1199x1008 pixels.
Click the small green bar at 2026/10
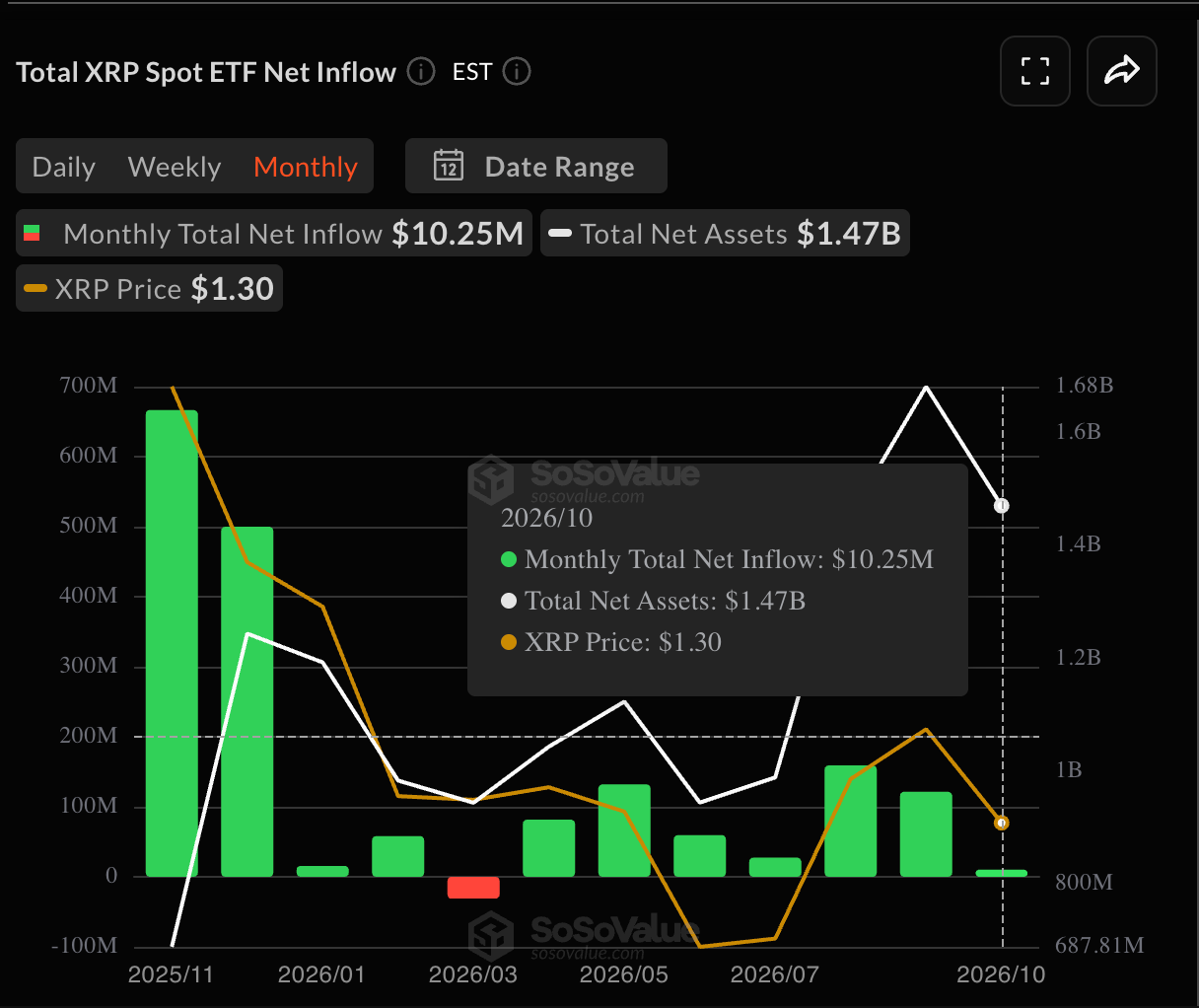tap(1002, 873)
